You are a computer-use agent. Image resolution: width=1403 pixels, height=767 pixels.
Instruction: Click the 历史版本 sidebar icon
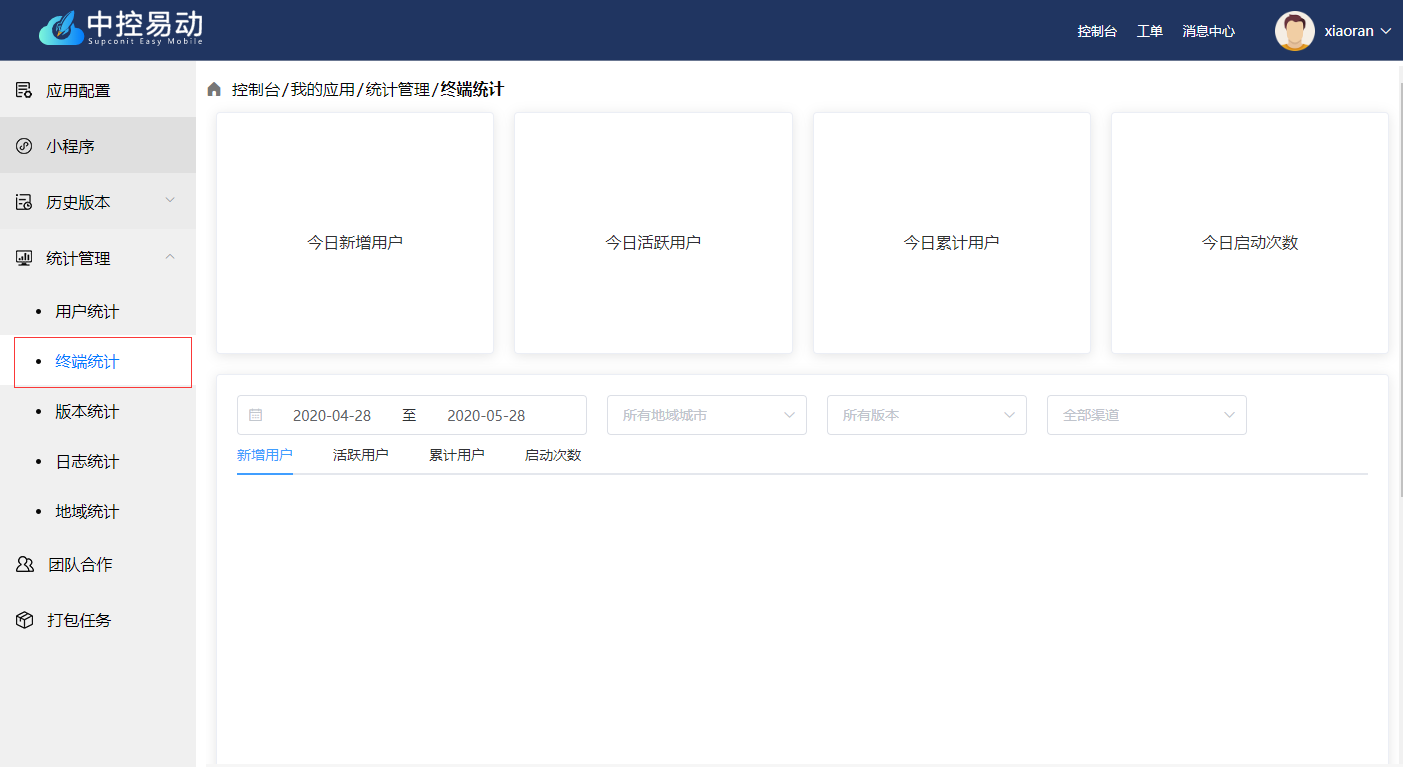(24, 202)
